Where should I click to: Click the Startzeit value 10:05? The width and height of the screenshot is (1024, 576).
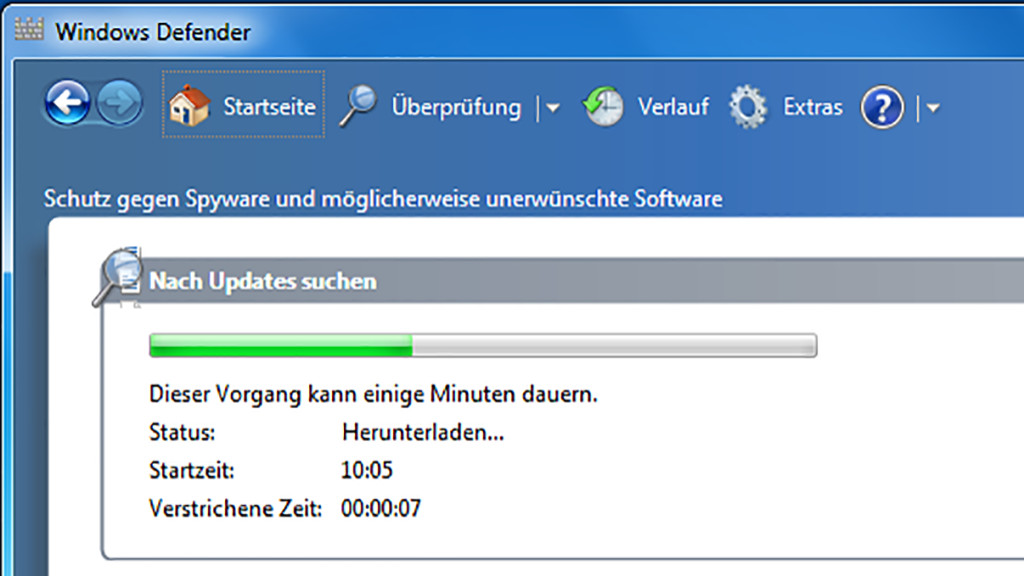(366, 470)
